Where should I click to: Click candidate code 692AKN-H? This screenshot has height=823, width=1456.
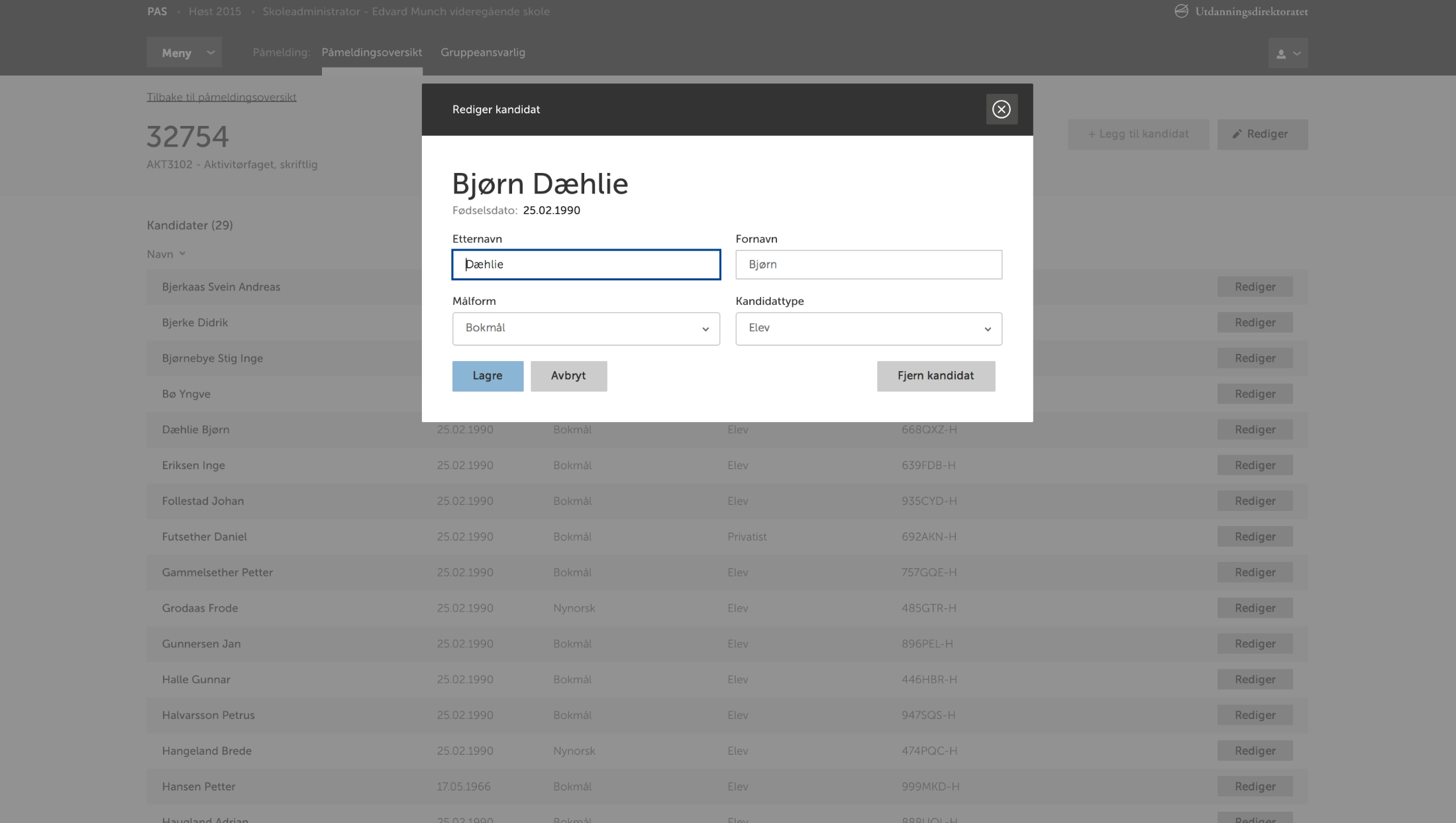click(929, 537)
